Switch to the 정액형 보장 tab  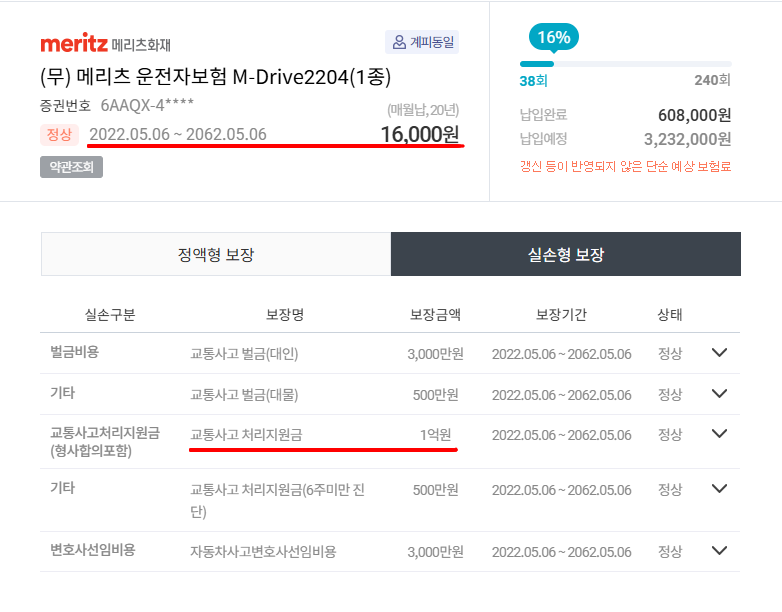[x=216, y=254]
